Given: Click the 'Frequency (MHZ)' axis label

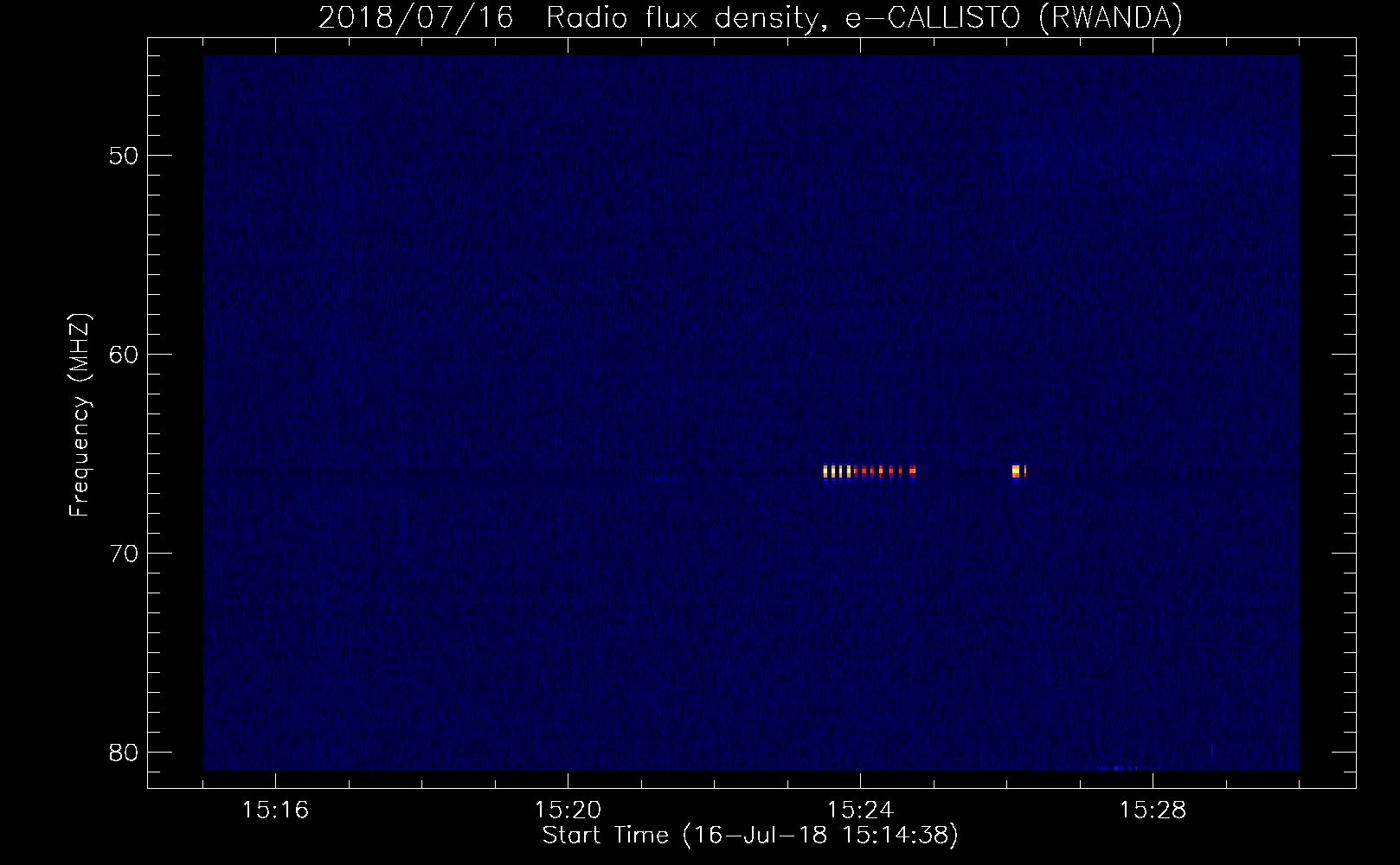Looking at the screenshot, I should pos(80,415).
